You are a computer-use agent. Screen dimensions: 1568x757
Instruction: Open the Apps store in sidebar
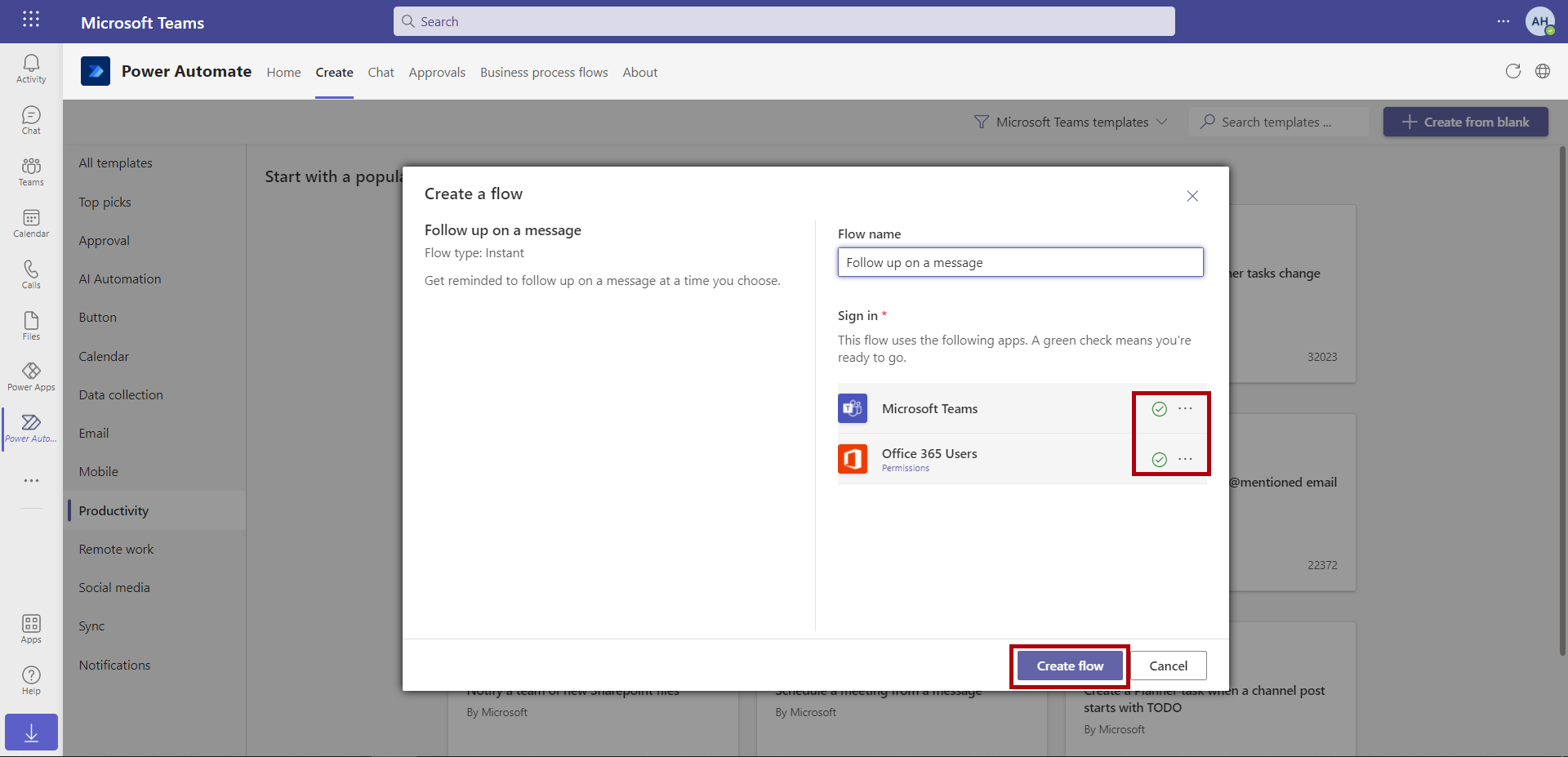click(x=31, y=629)
